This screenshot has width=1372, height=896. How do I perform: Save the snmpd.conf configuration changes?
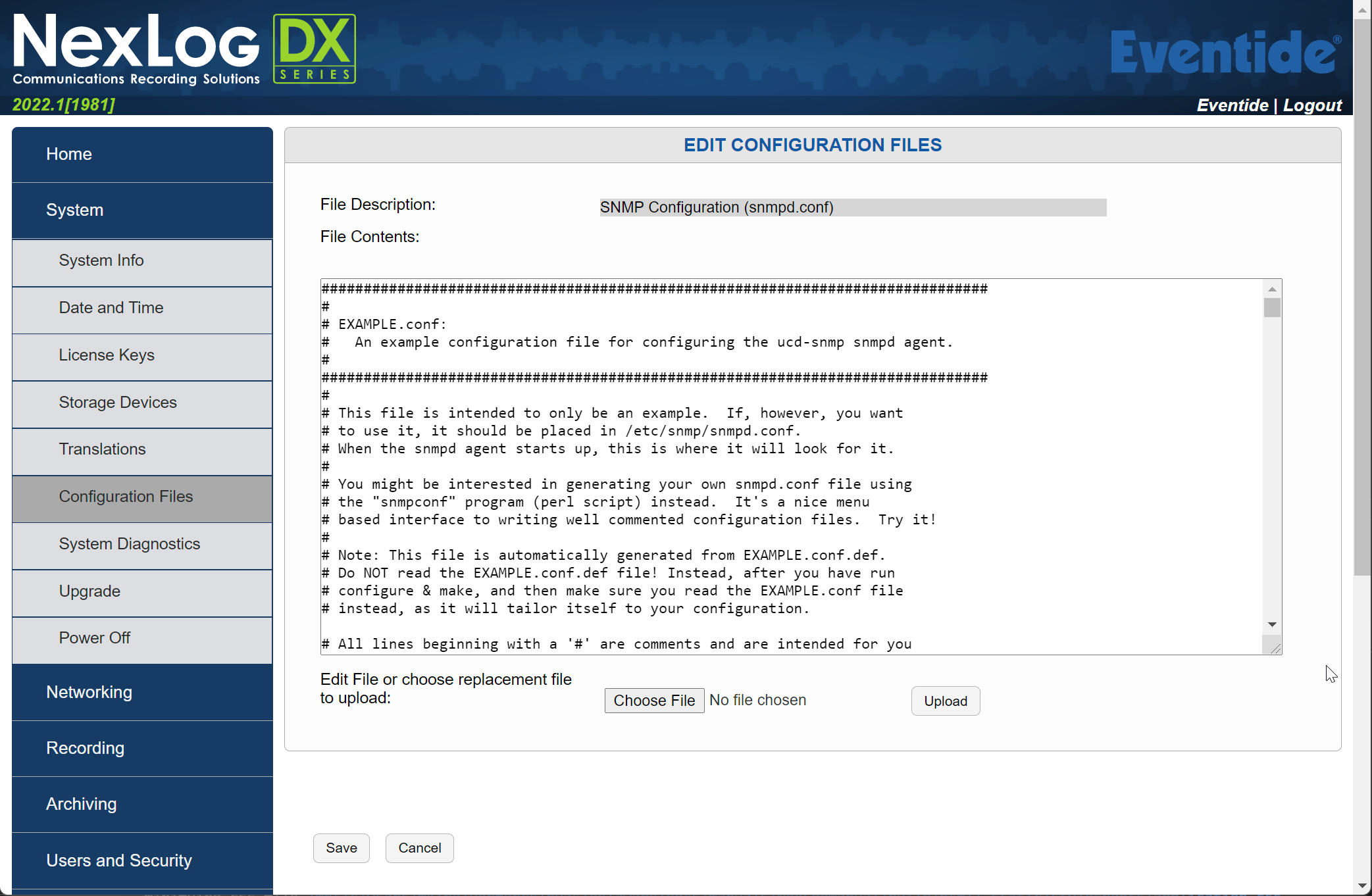pos(341,848)
